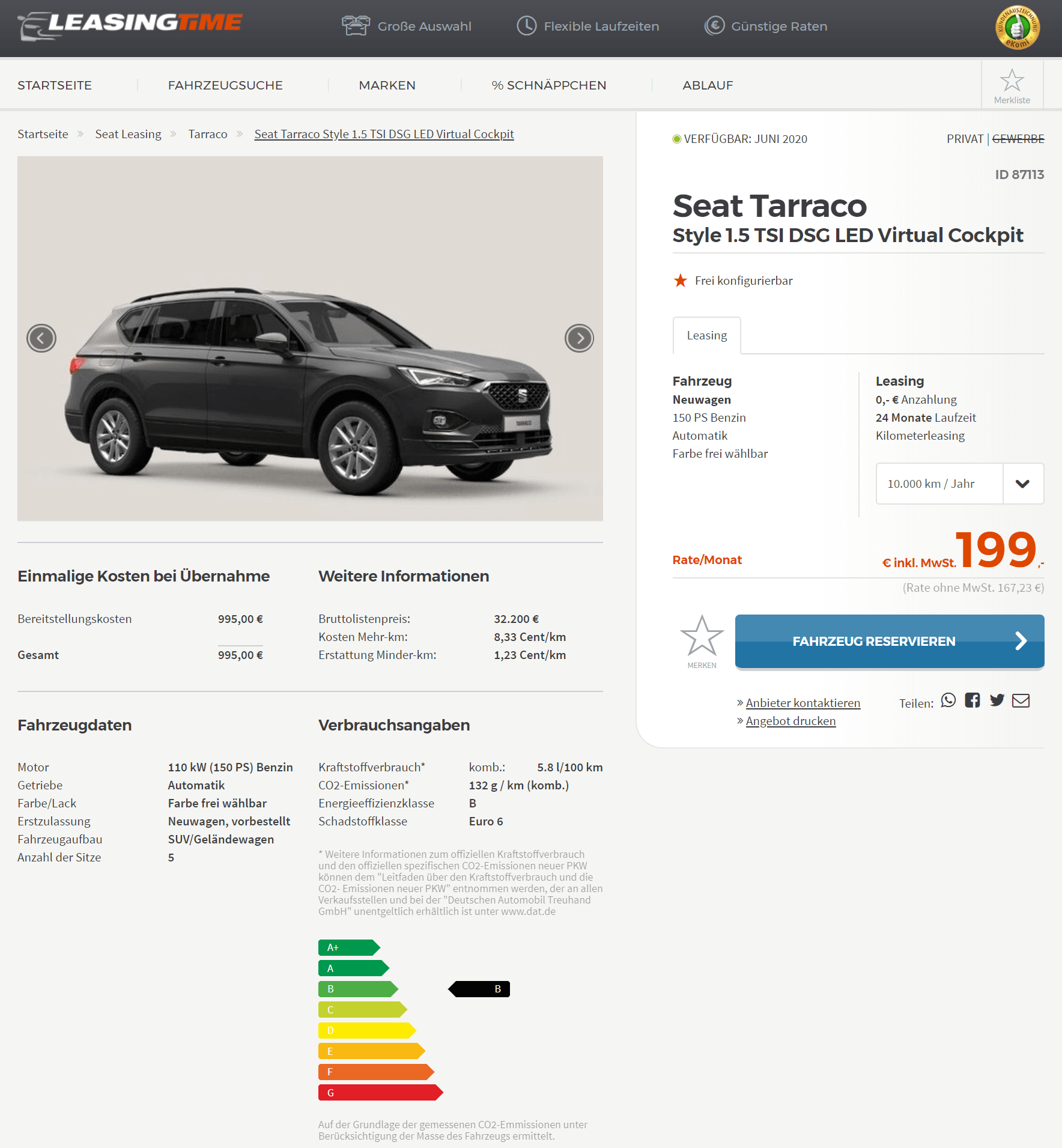
Task: Click the Gesamt 995,00 € amount
Action: coord(240,655)
